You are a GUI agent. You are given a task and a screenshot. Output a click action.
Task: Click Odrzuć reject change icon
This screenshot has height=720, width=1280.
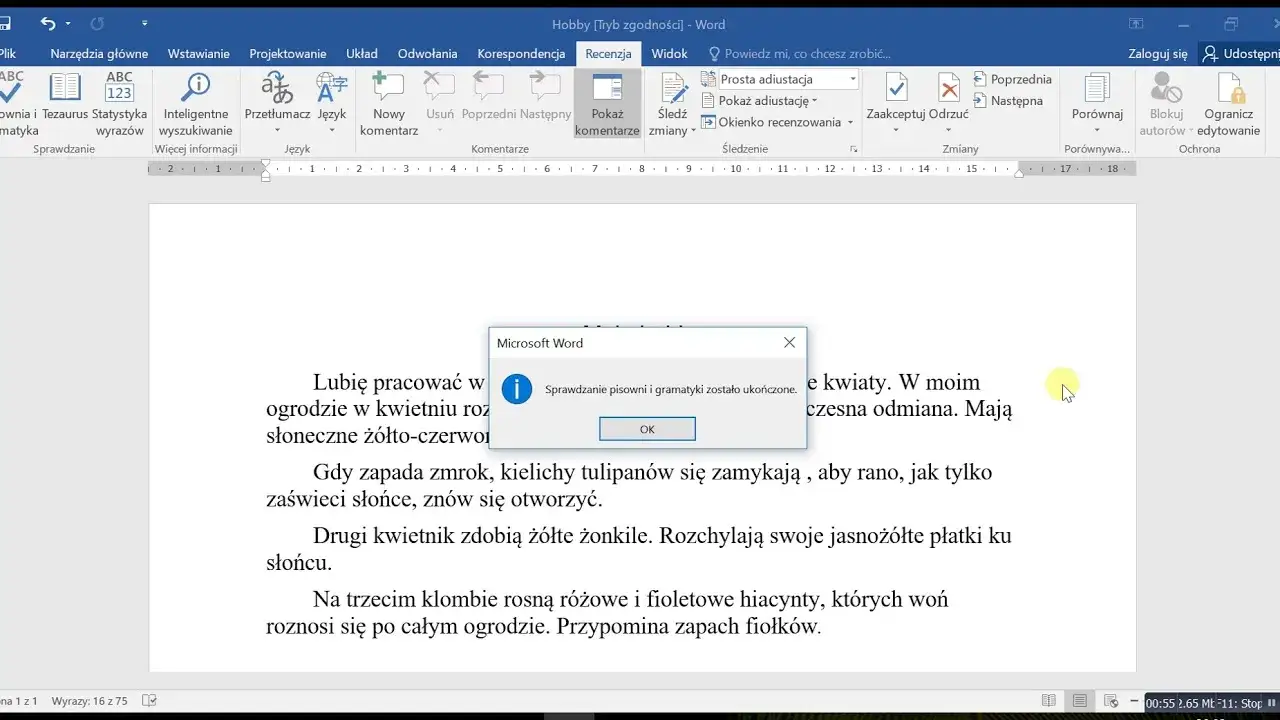point(948,89)
